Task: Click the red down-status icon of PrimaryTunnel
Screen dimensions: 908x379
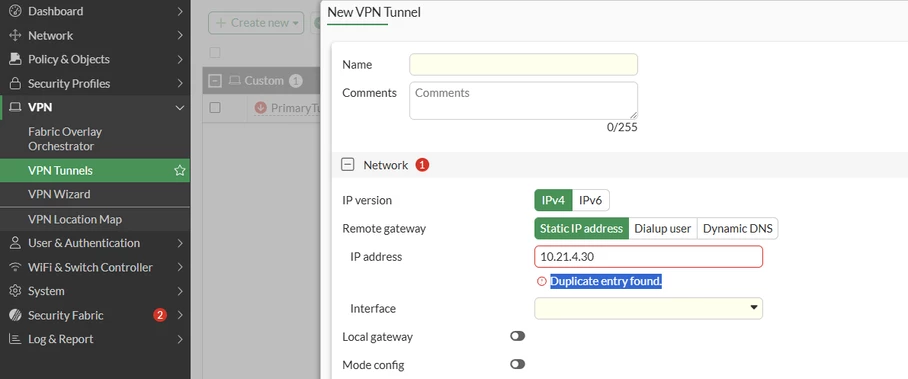Action: click(260, 108)
